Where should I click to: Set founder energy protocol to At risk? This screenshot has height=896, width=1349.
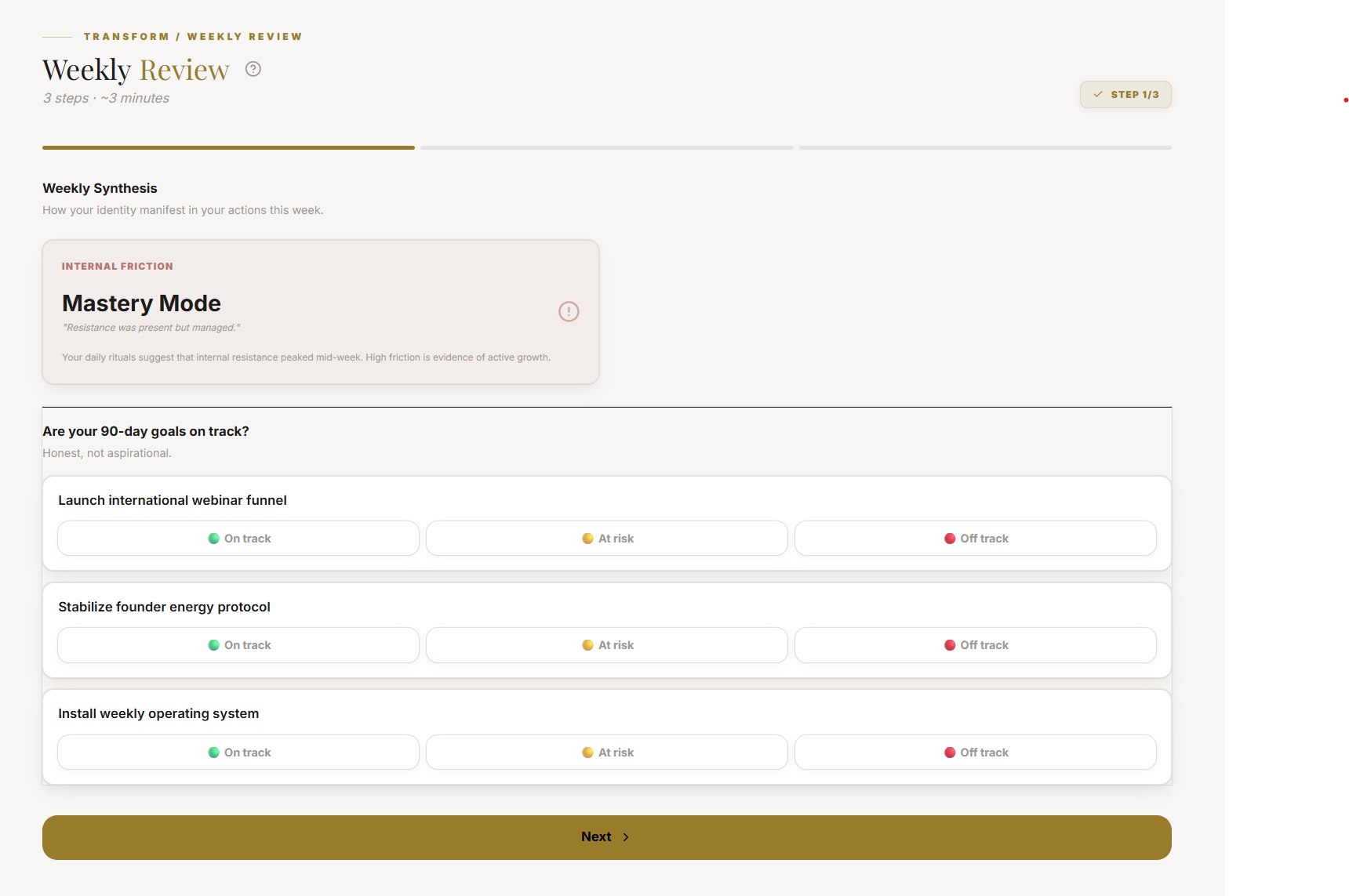(607, 645)
